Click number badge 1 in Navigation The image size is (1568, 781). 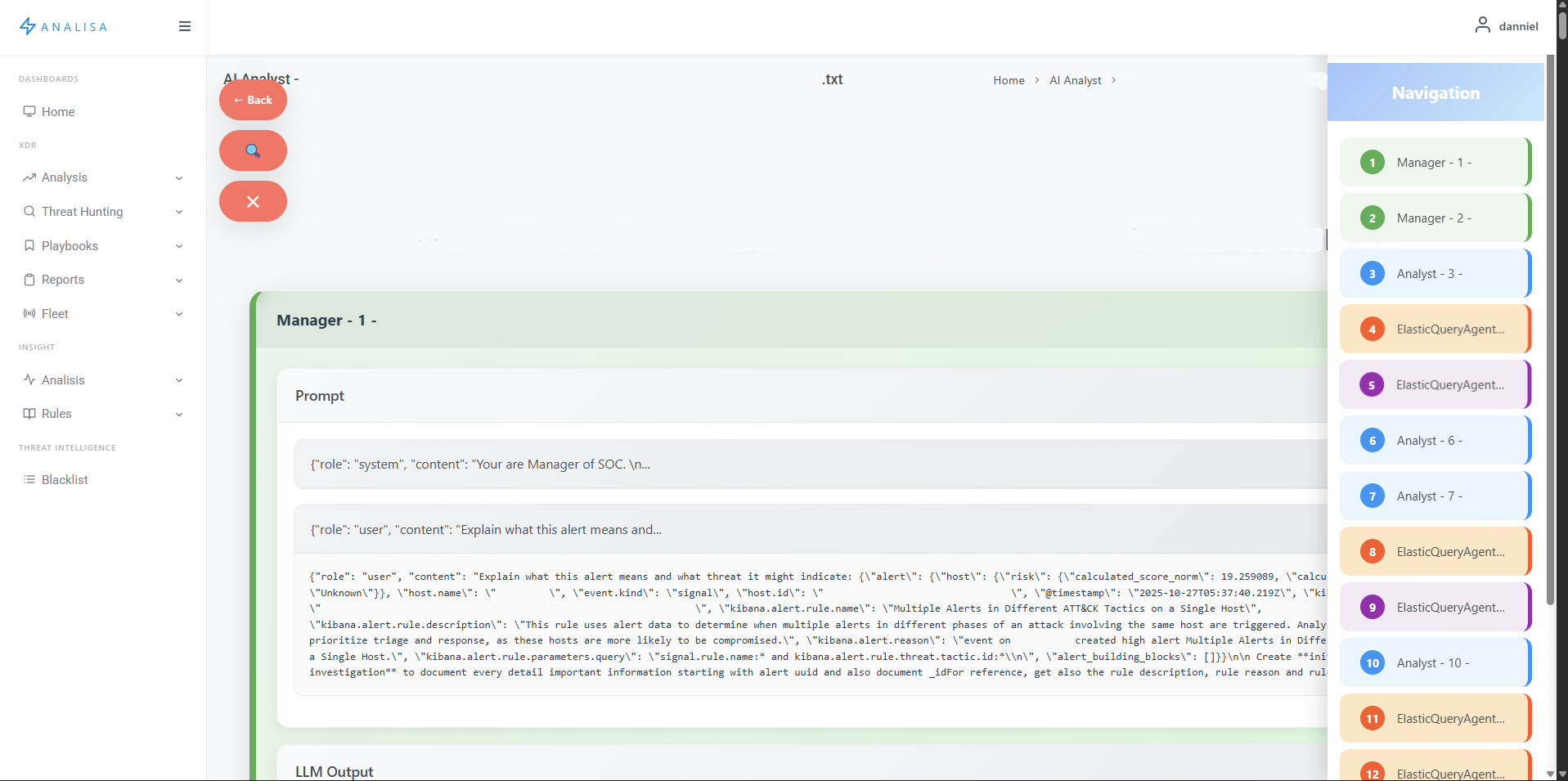pos(1373,162)
